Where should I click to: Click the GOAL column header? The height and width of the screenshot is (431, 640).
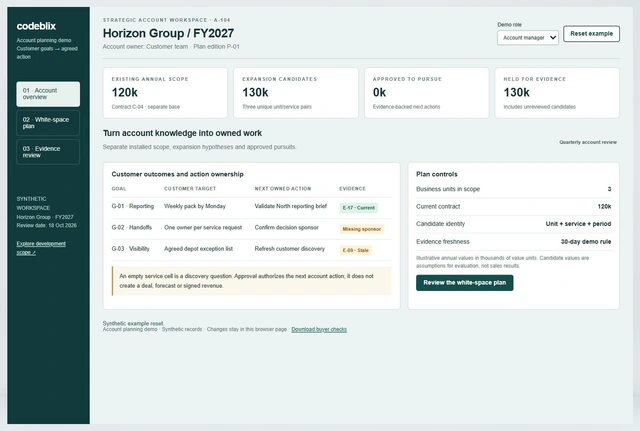coord(119,189)
